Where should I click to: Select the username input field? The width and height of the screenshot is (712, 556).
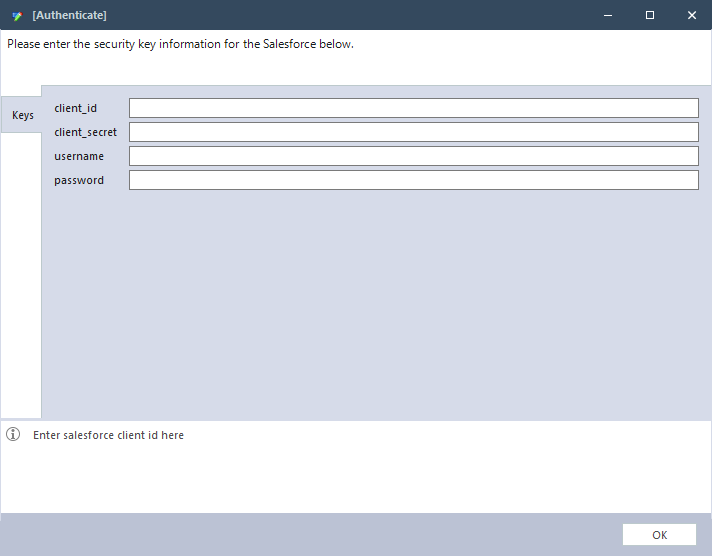[x=414, y=156]
